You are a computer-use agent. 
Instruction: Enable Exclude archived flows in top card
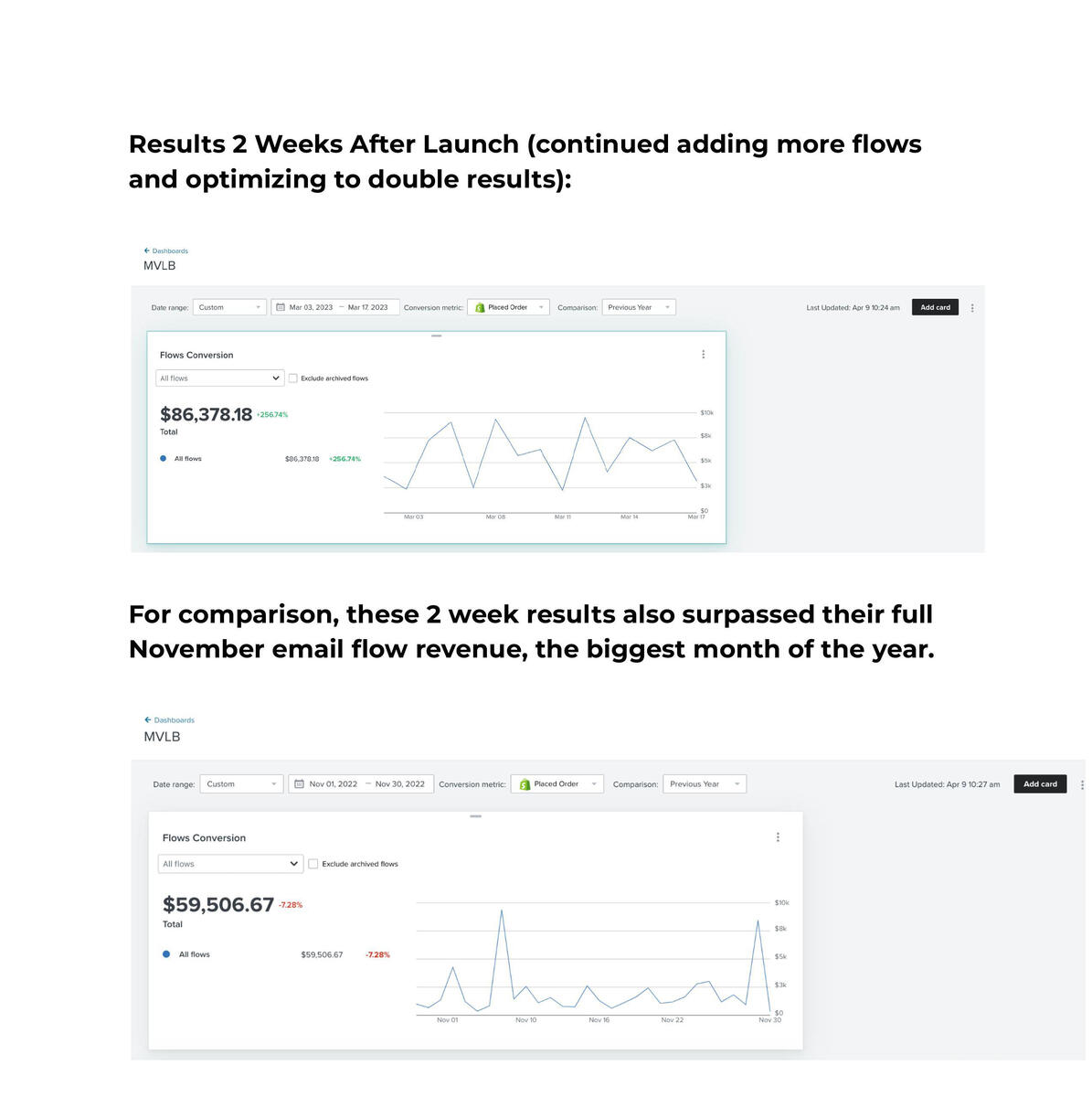click(x=293, y=378)
